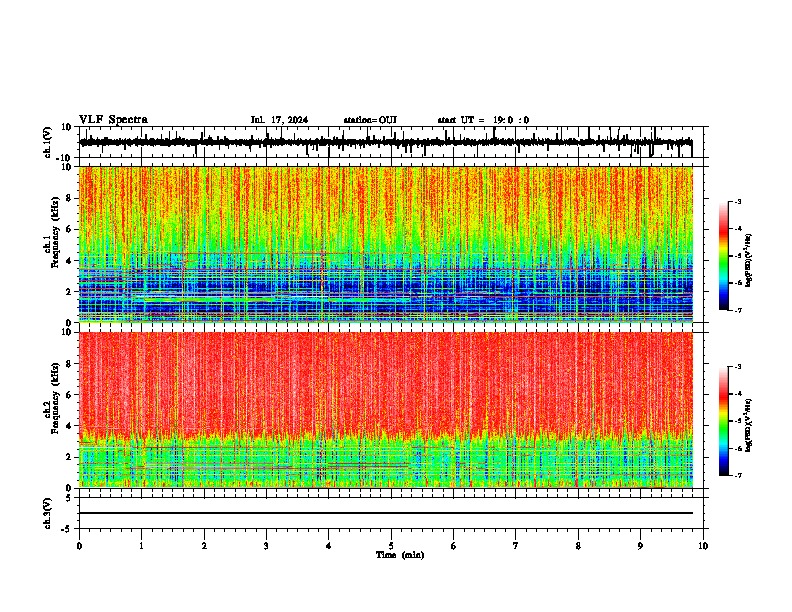Click tick label "5" on Time axis
This screenshot has height=612, width=792.
click(391, 546)
